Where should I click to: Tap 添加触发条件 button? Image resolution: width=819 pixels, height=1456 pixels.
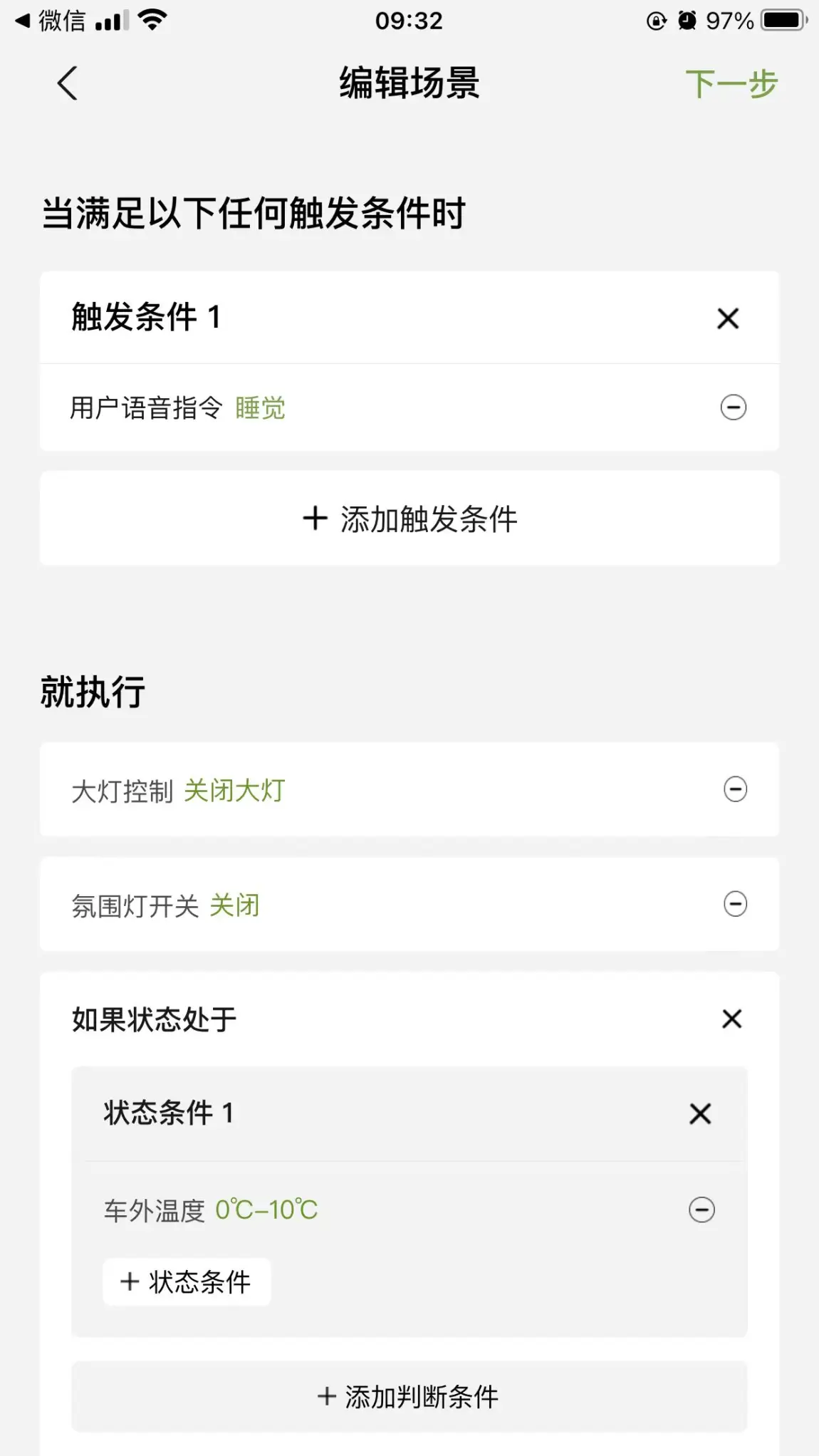point(409,519)
